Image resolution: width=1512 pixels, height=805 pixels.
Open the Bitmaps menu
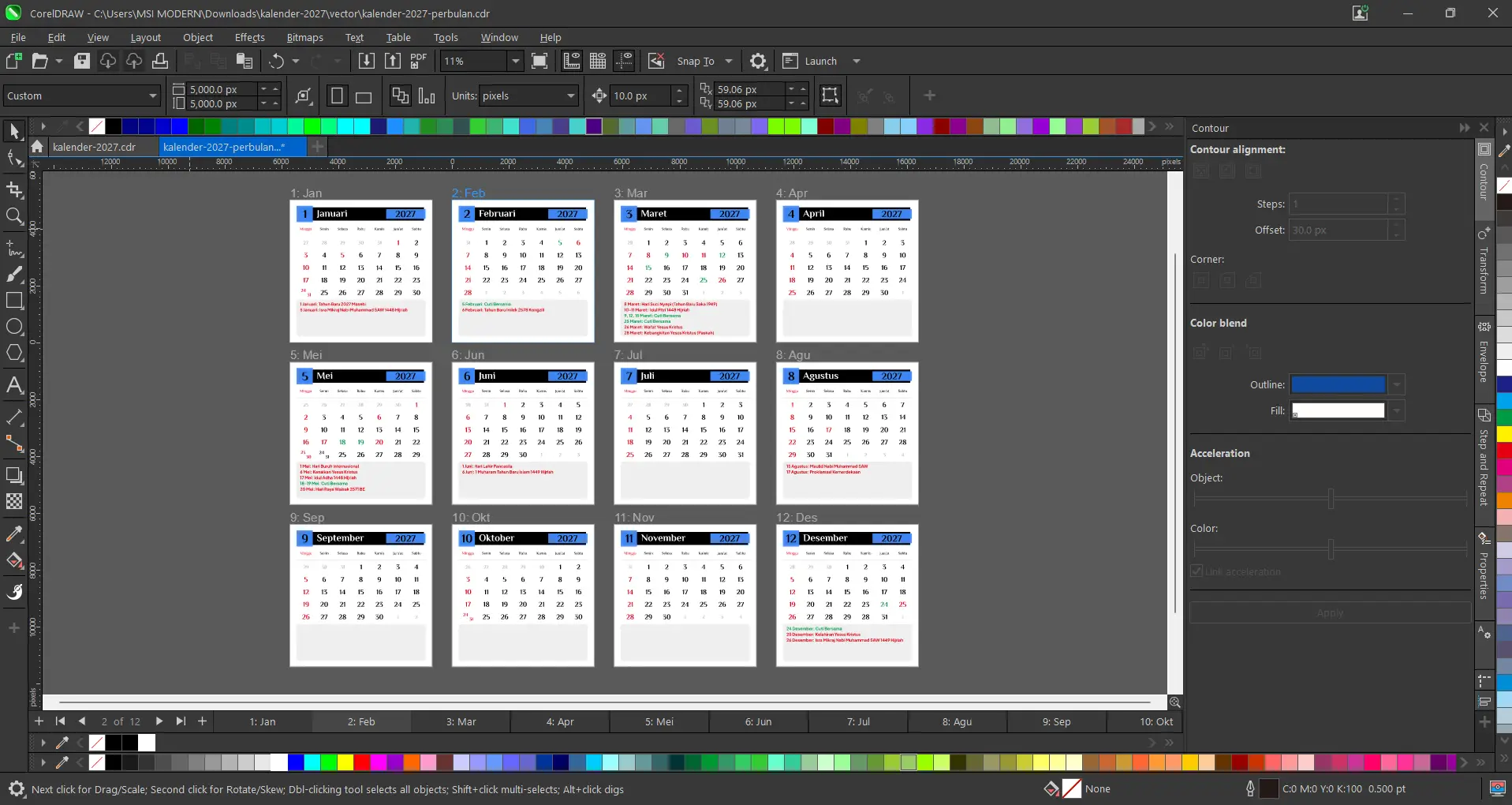[304, 37]
